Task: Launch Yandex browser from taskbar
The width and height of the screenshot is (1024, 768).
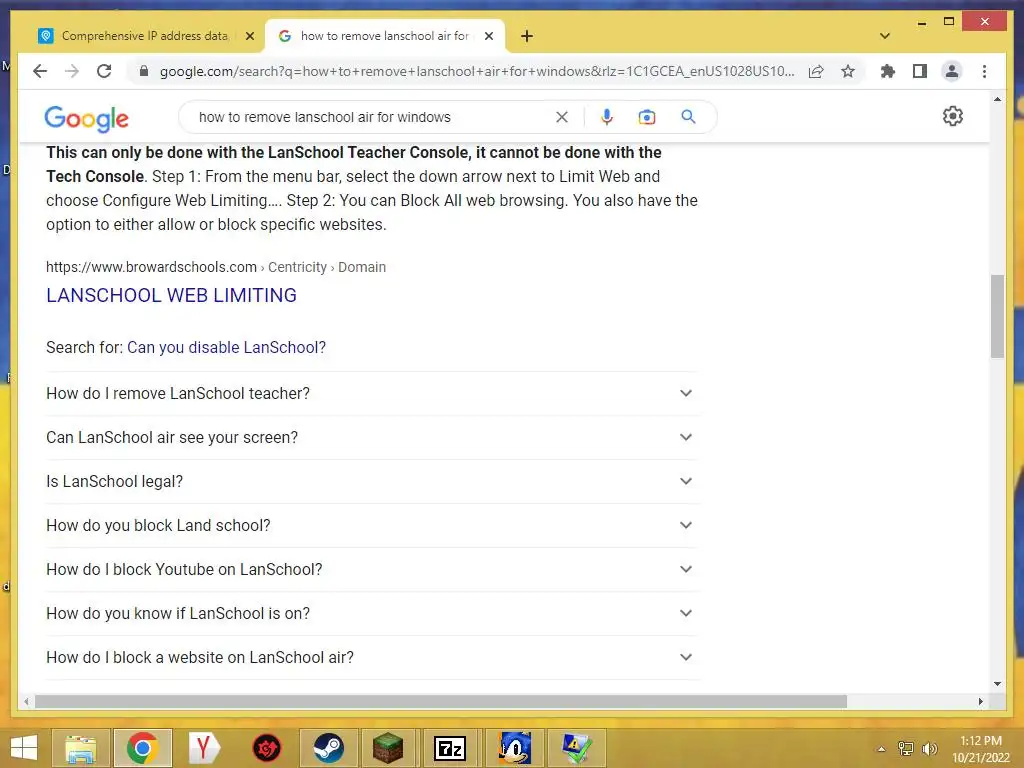Action: click(204, 748)
